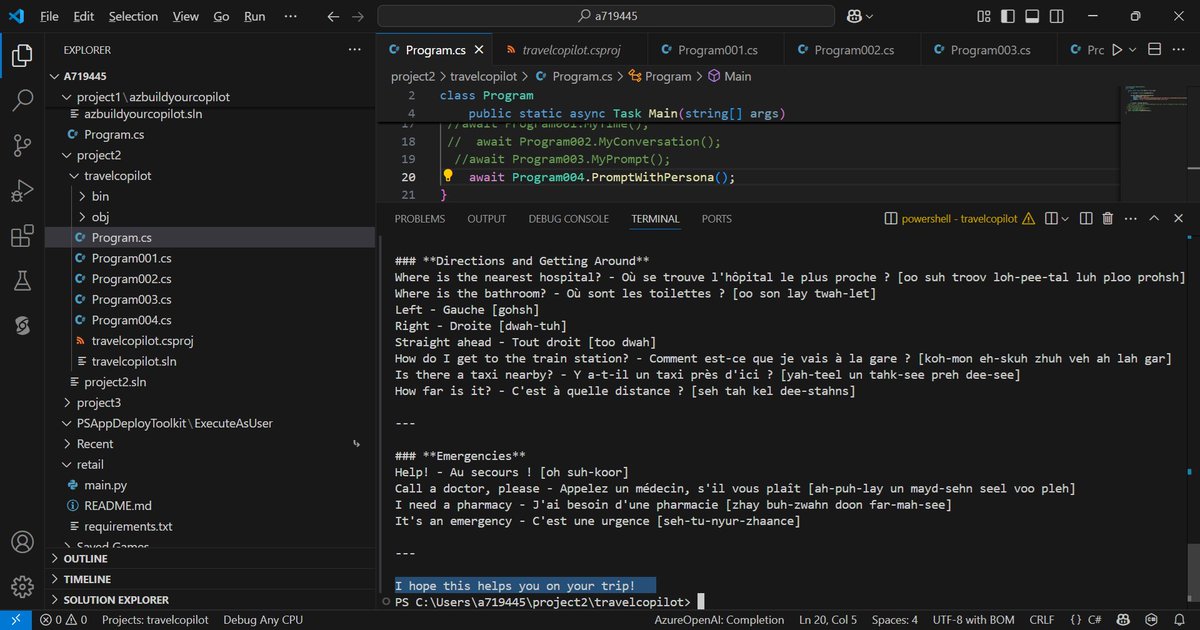Expand the bin folder in travelcopilot

click(100, 196)
